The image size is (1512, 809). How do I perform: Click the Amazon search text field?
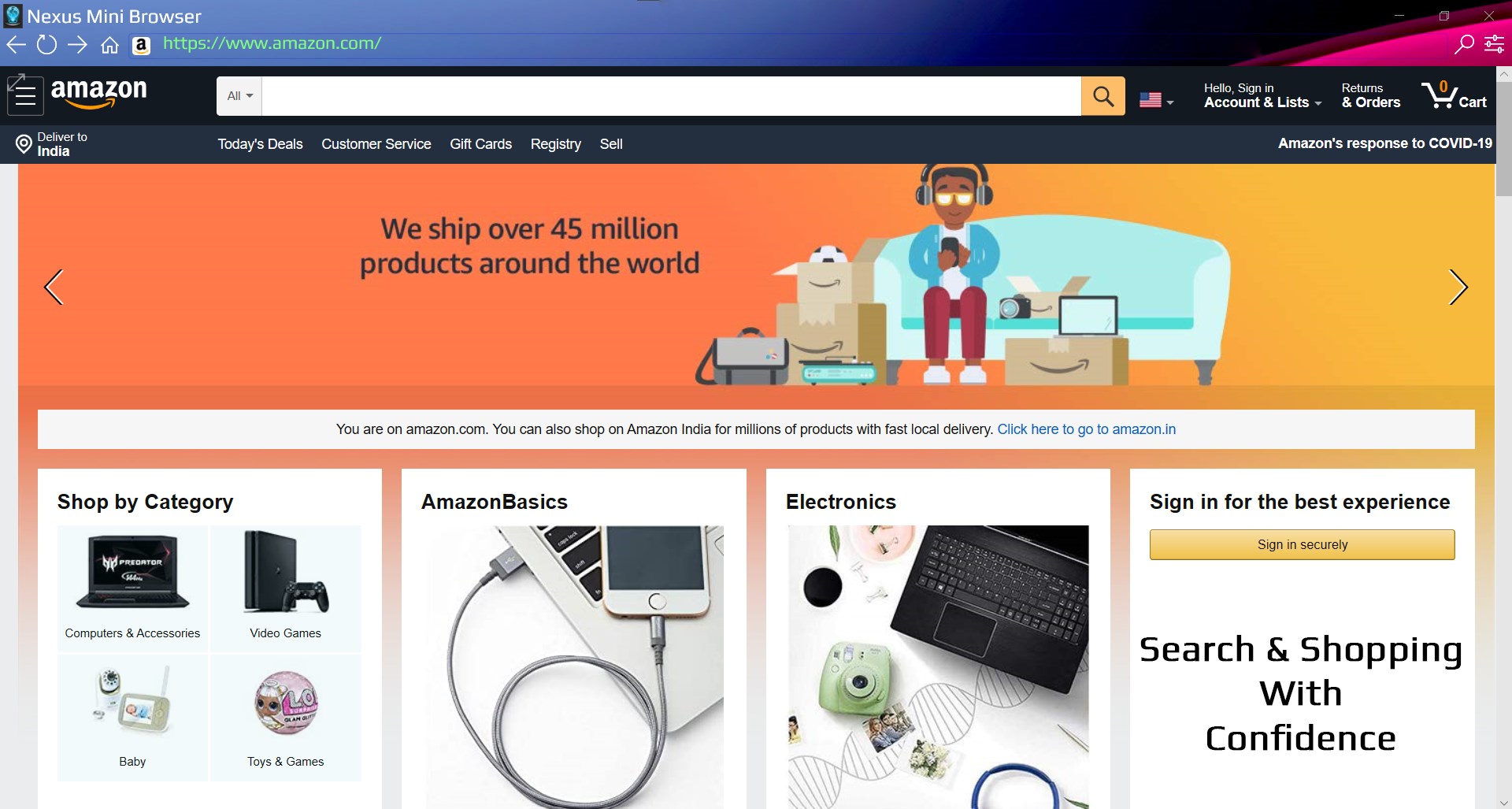tap(671, 96)
